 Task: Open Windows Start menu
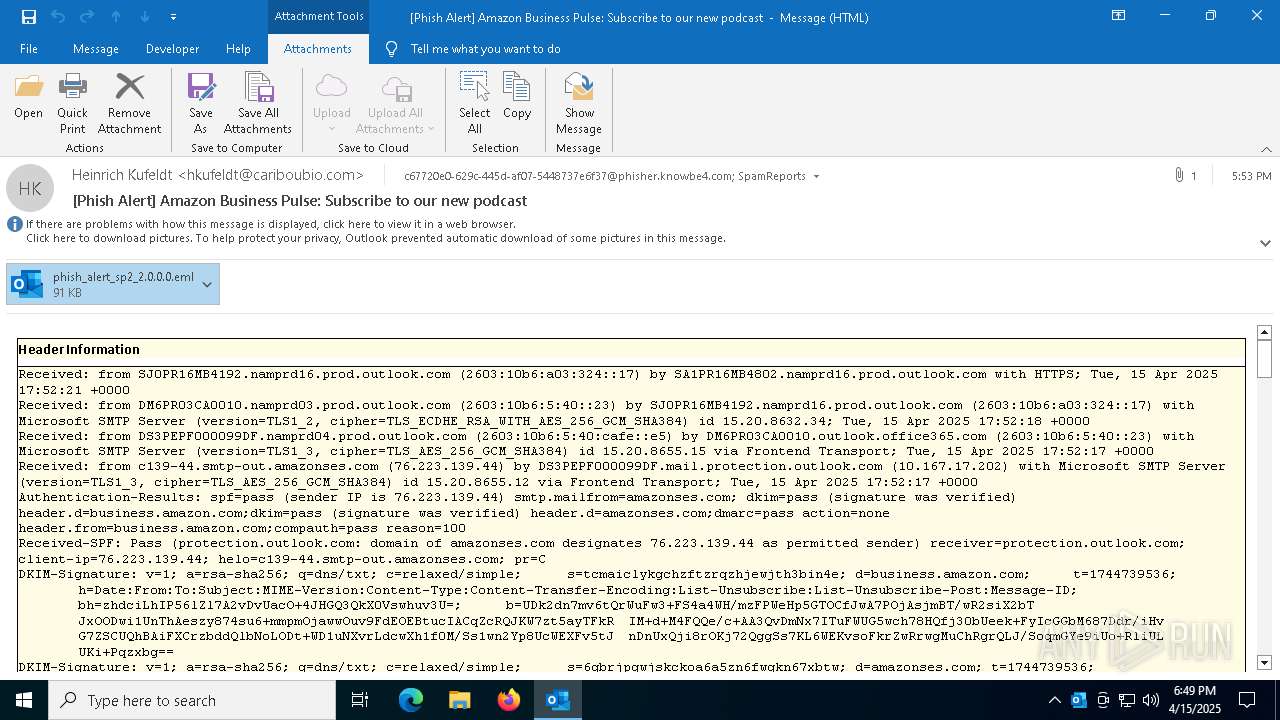[x=24, y=700]
